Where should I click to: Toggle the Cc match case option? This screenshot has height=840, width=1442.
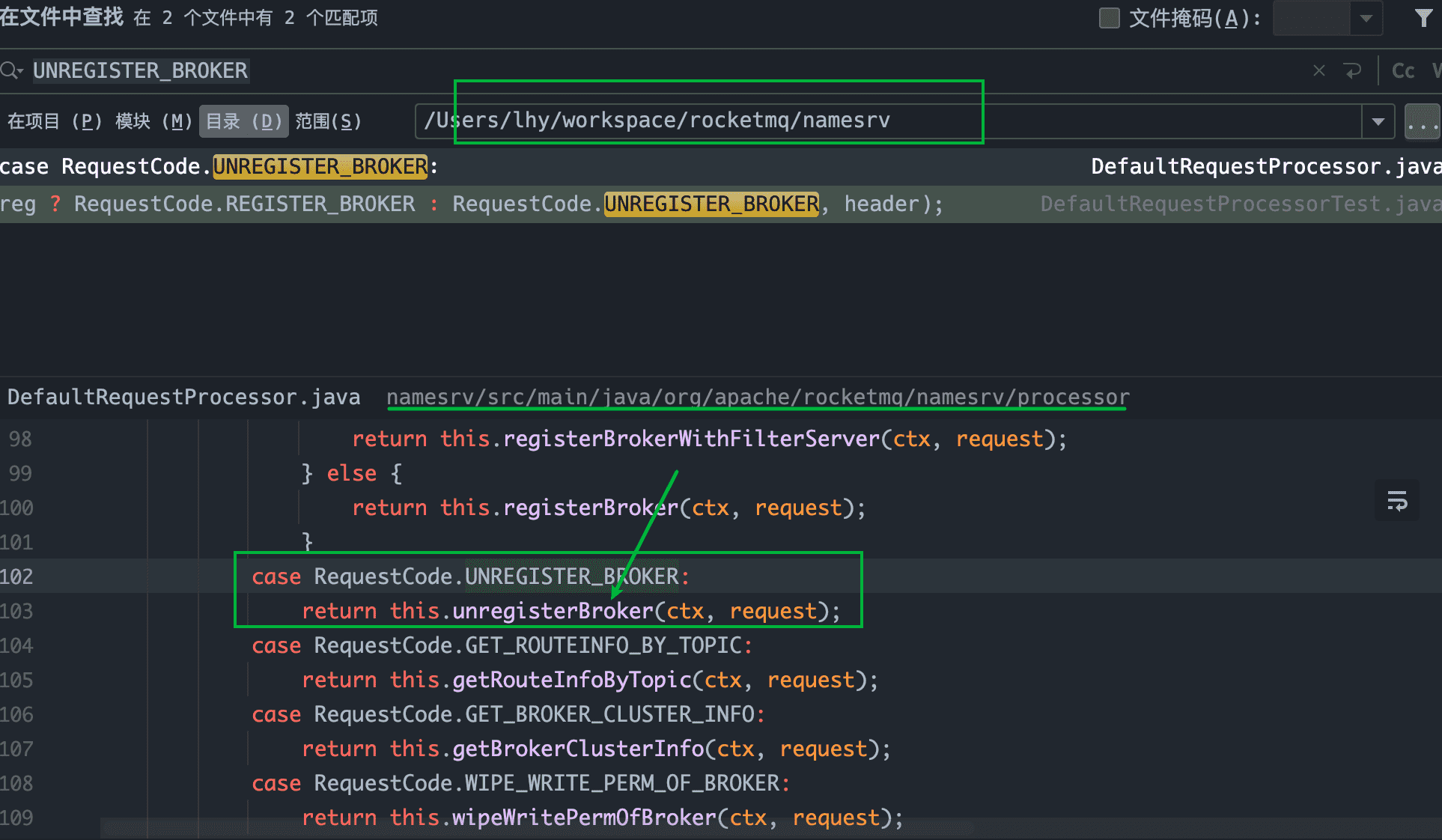1403,70
